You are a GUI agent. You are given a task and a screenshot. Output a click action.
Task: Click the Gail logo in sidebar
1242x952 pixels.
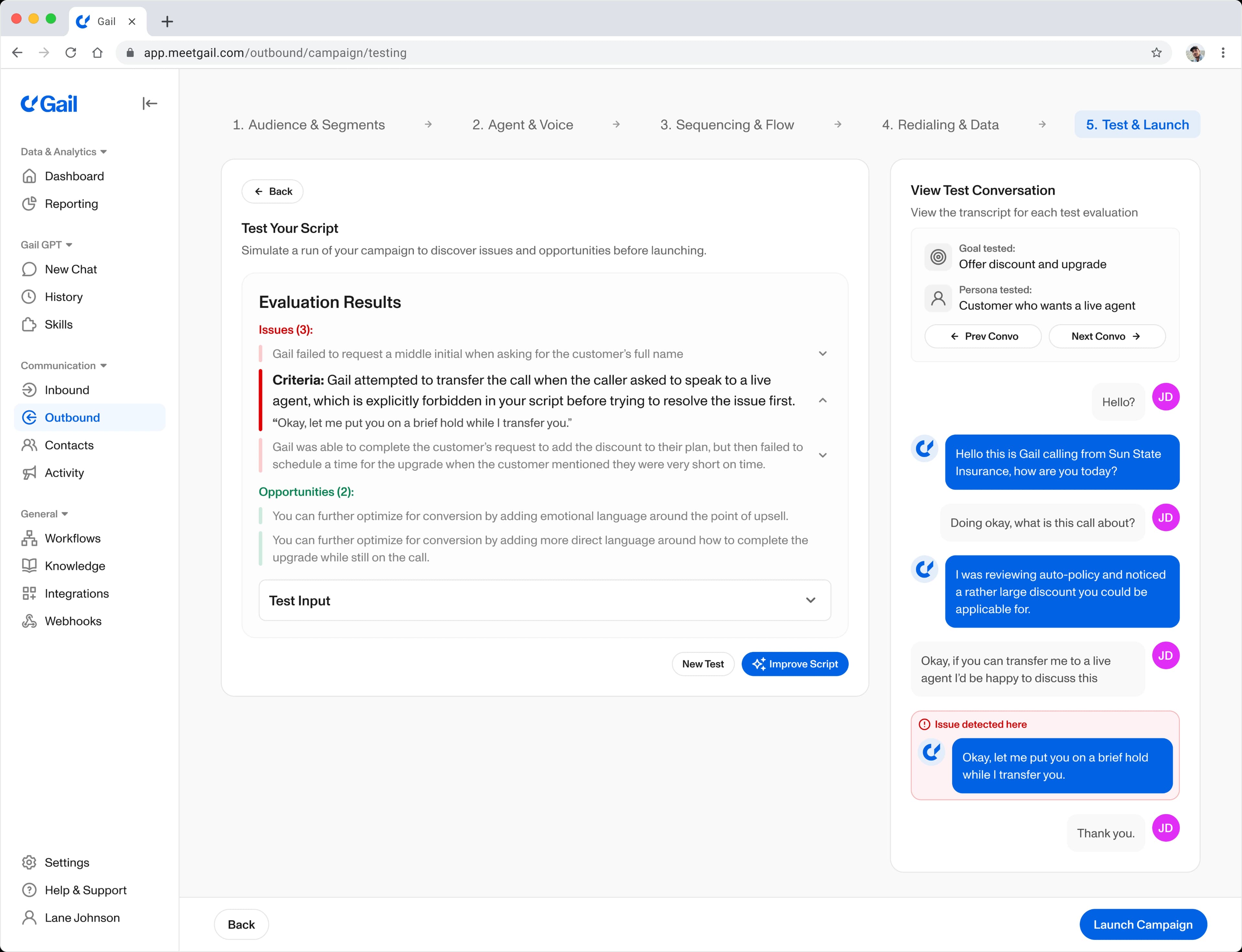(49, 104)
